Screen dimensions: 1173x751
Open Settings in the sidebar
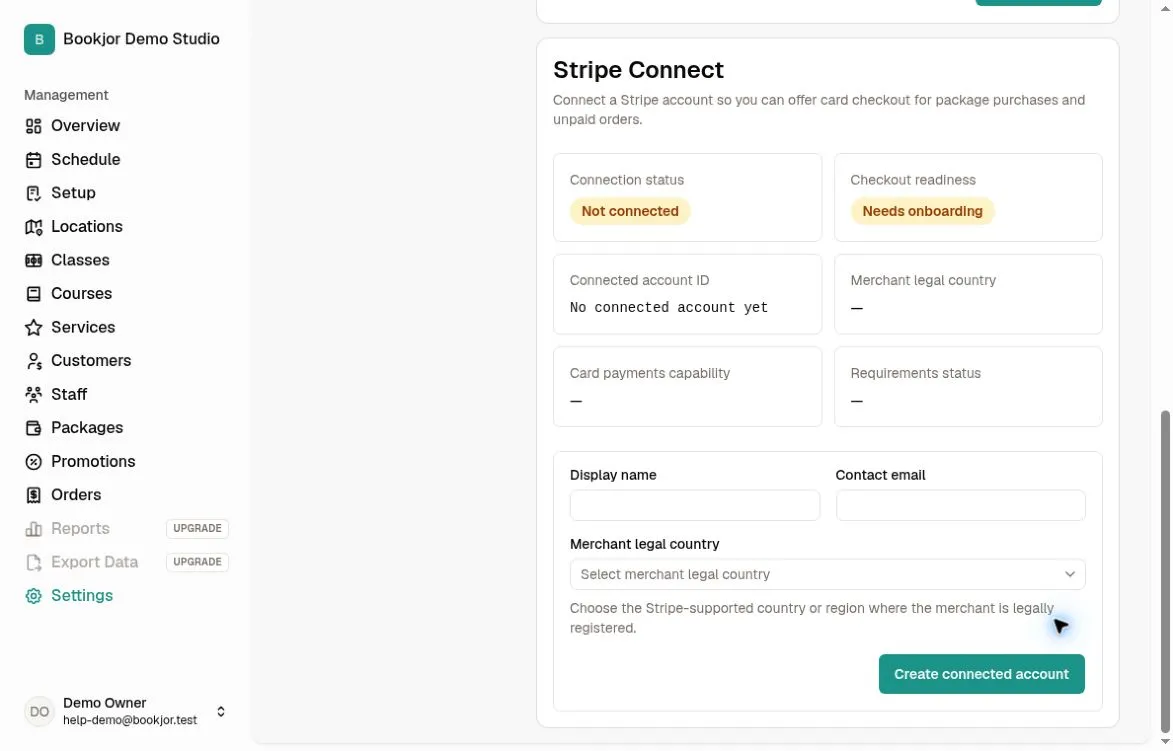[x=82, y=596]
